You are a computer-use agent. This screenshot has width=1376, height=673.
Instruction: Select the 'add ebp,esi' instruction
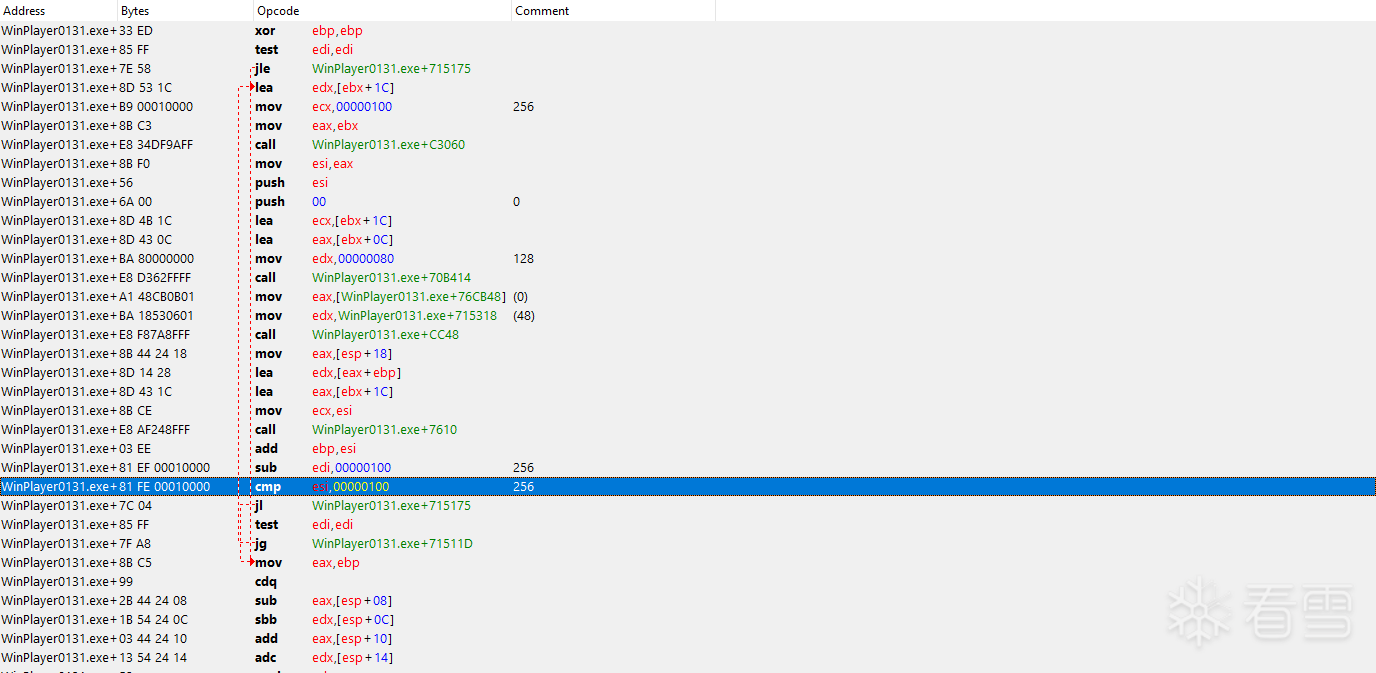pyautogui.click(x=688, y=449)
